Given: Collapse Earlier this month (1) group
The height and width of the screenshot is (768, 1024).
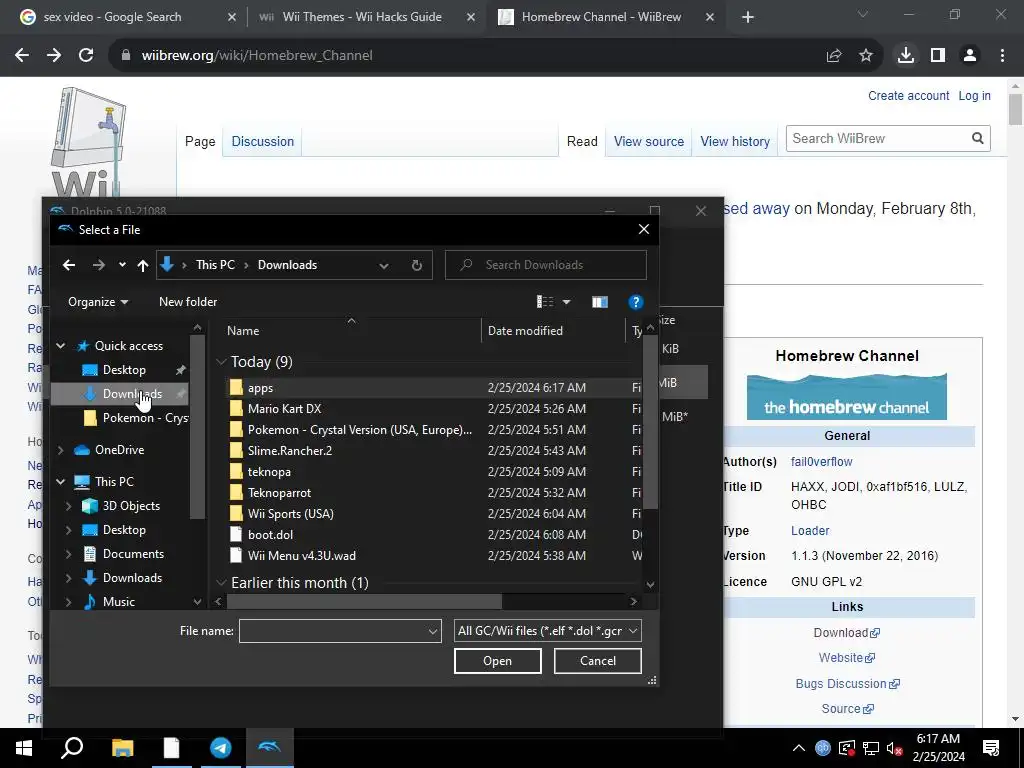Looking at the screenshot, I should 221,583.
